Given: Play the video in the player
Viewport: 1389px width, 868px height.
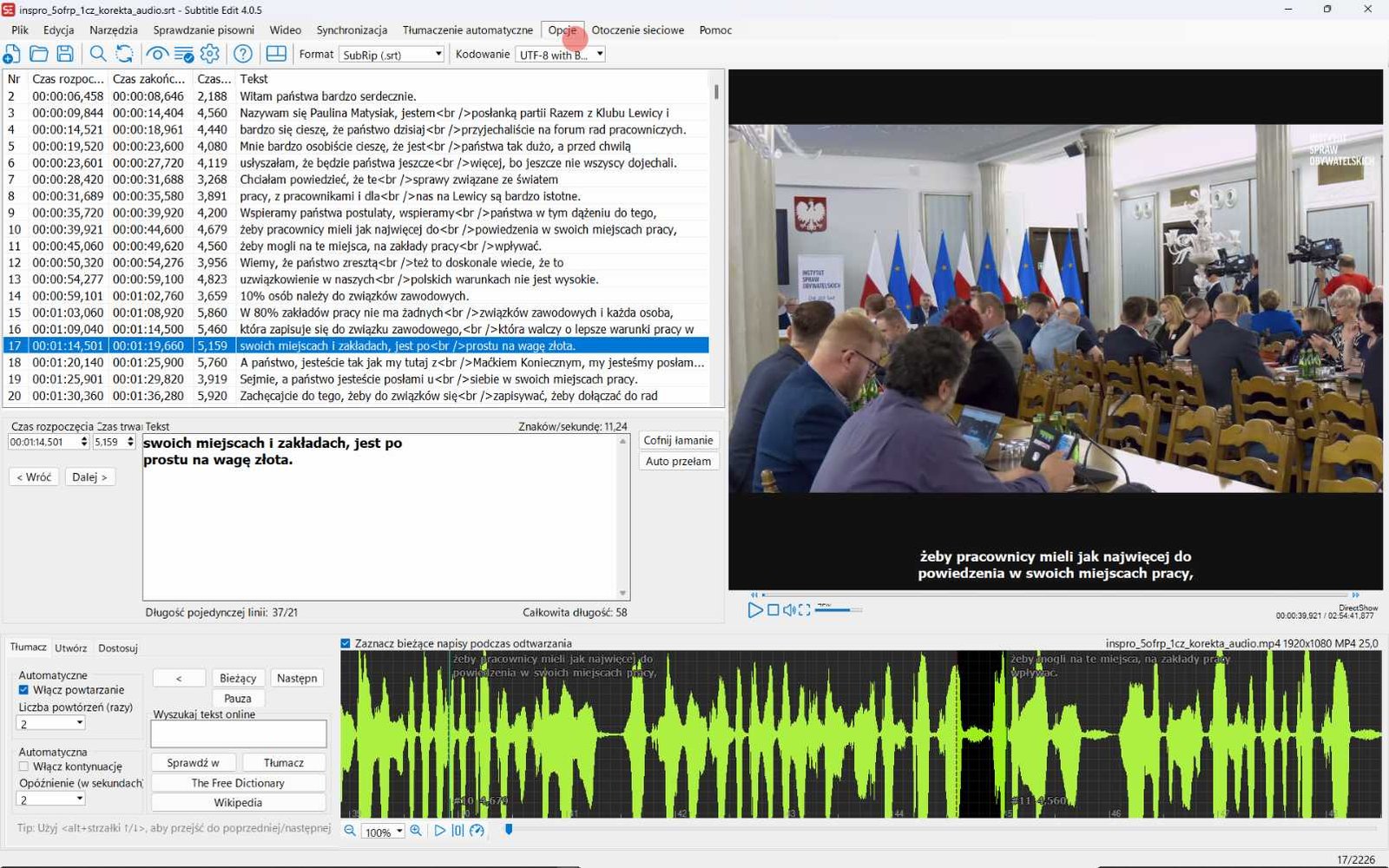Looking at the screenshot, I should coord(754,610).
